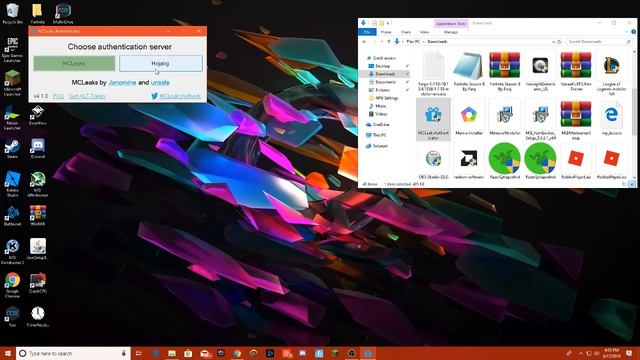Open Task View on the taskbar
640x360 pixels.
tap(138, 353)
